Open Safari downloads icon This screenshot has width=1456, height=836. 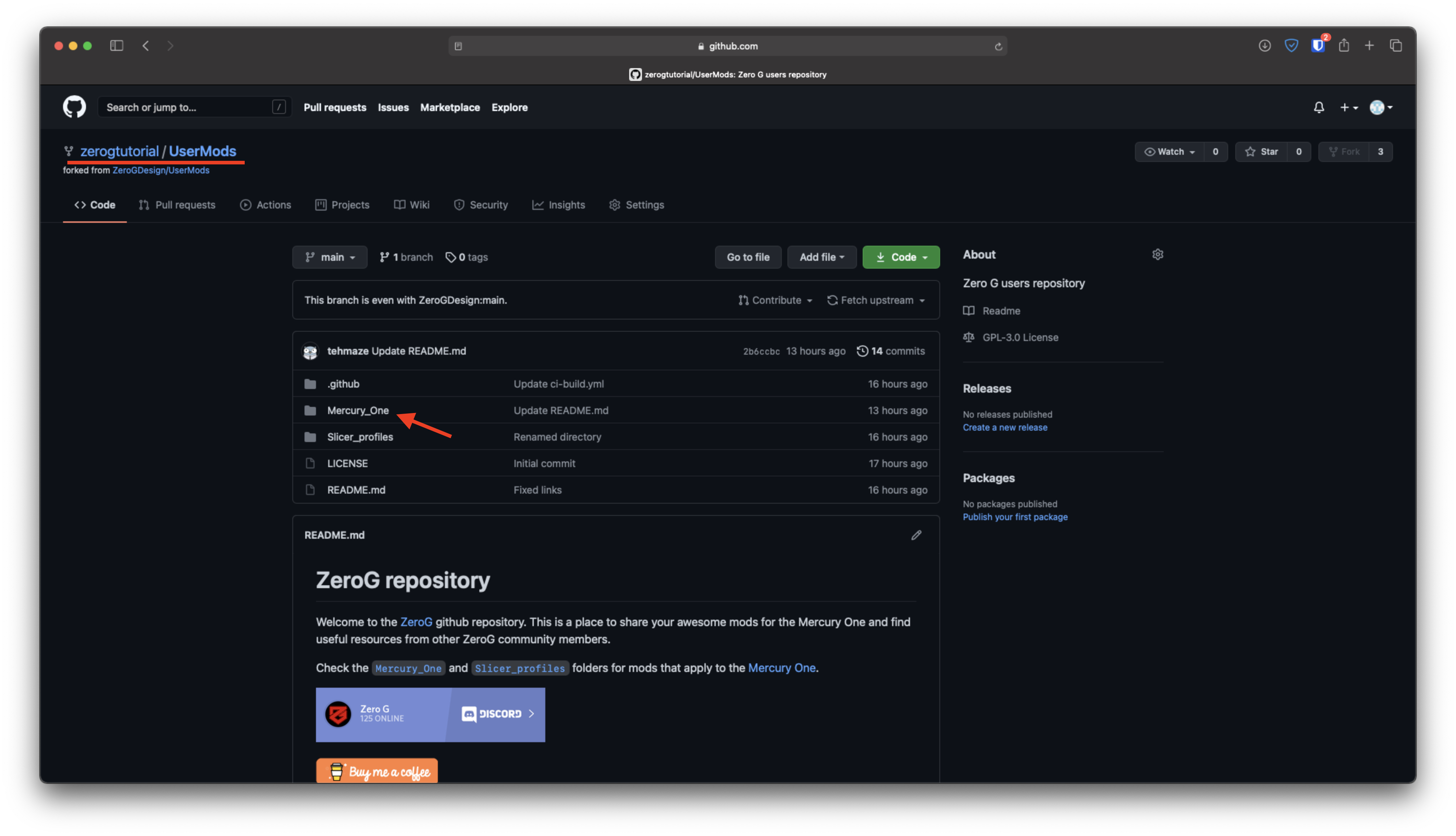pyautogui.click(x=1264, y=45)
